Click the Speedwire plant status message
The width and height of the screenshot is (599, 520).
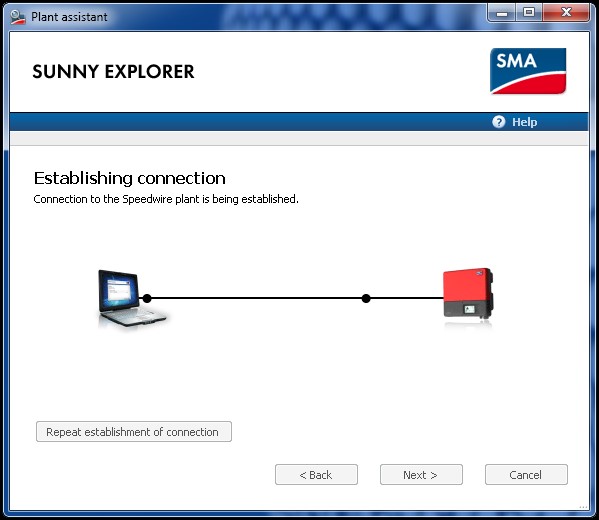[166, 199]
